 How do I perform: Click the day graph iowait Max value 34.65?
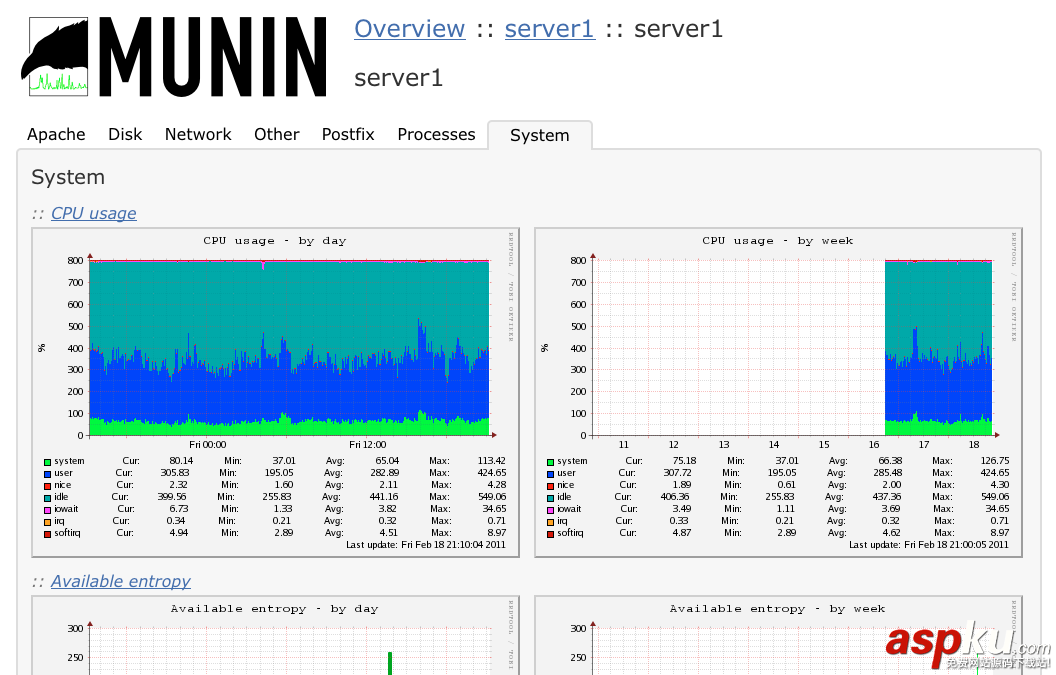click(x=494, y=509)
